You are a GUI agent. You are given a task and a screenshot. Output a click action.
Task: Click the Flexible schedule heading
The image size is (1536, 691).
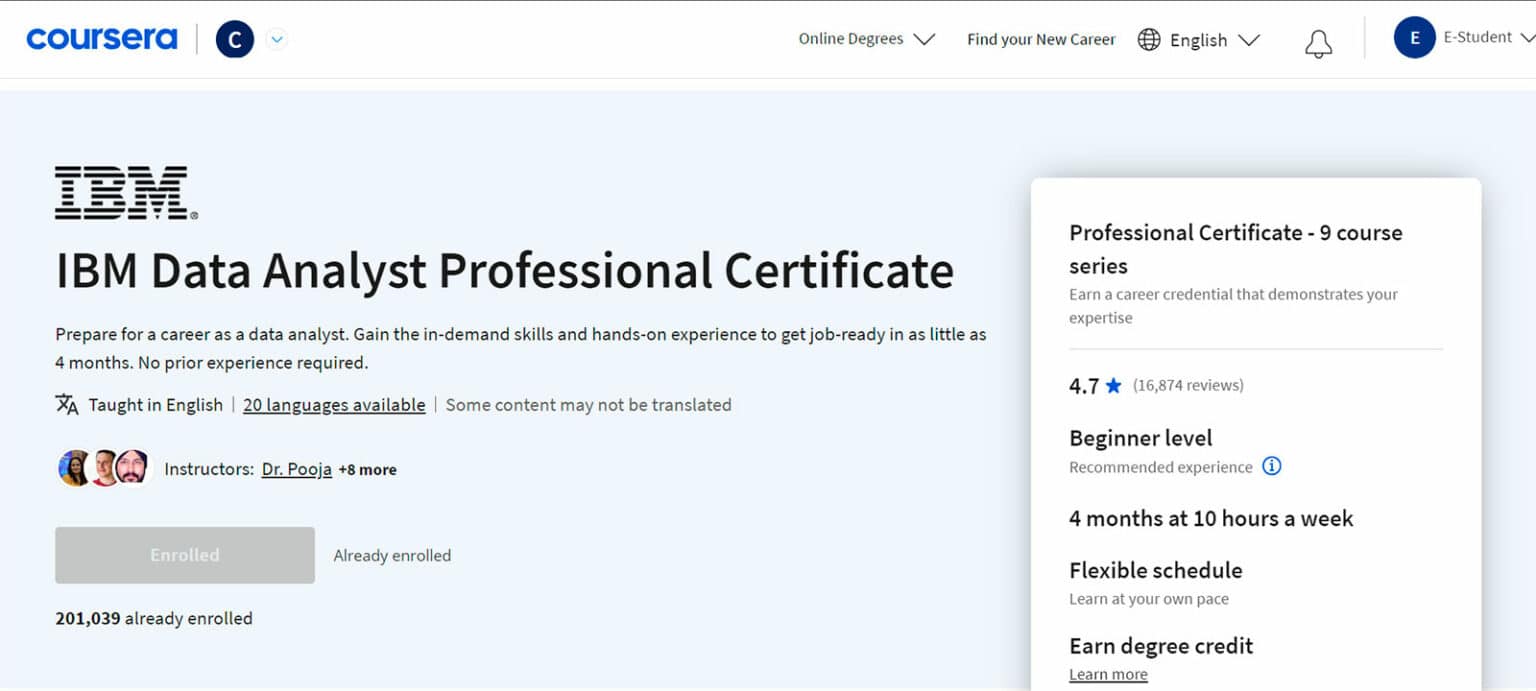tap(1156, 570)
